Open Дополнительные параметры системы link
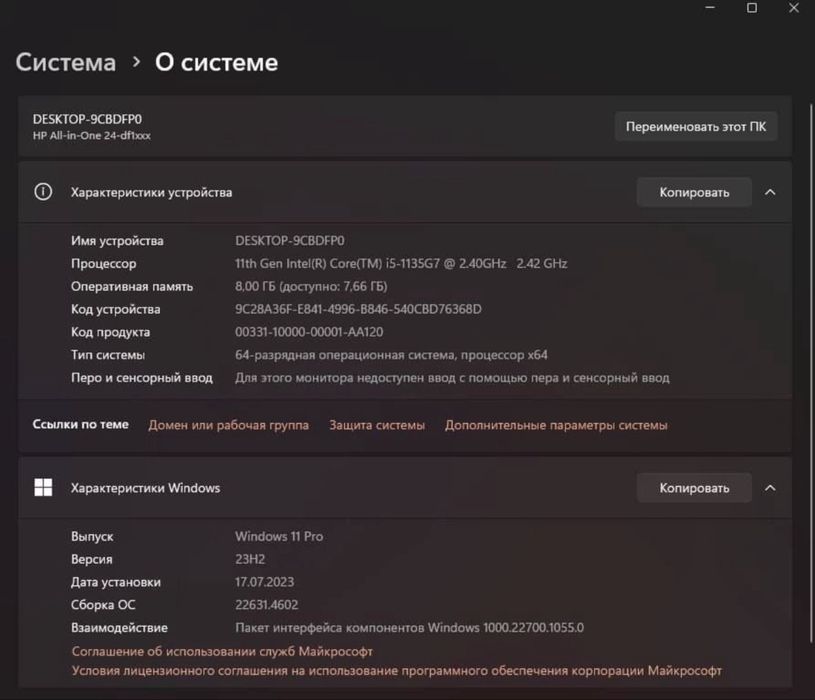This screenshot has height=700, width=815. [556, 425]
